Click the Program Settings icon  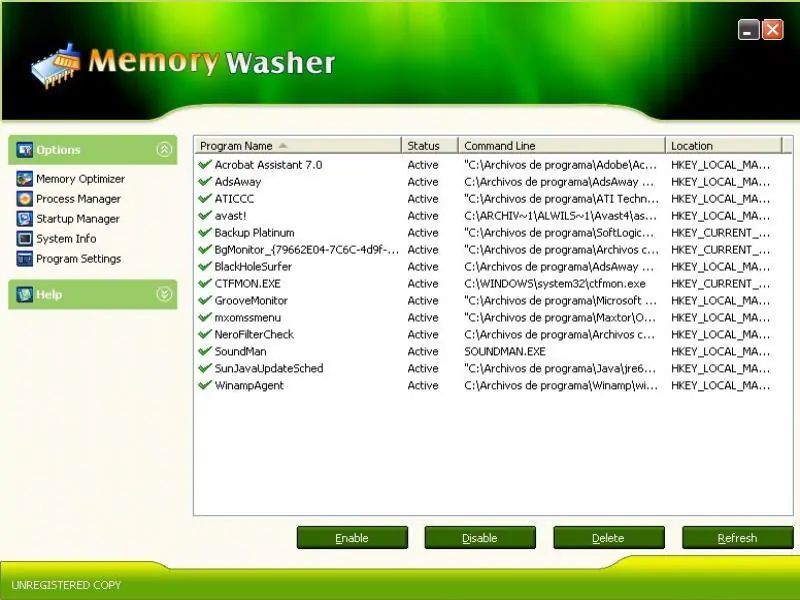pos(24,258)
